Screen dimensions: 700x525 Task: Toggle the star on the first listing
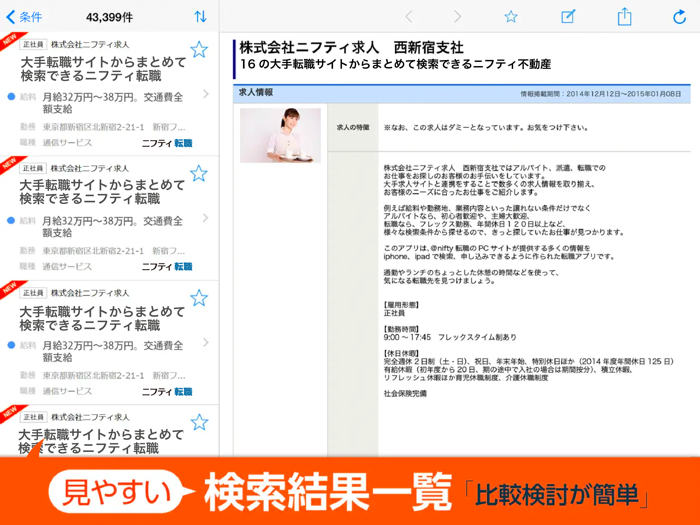coord(199,50)
